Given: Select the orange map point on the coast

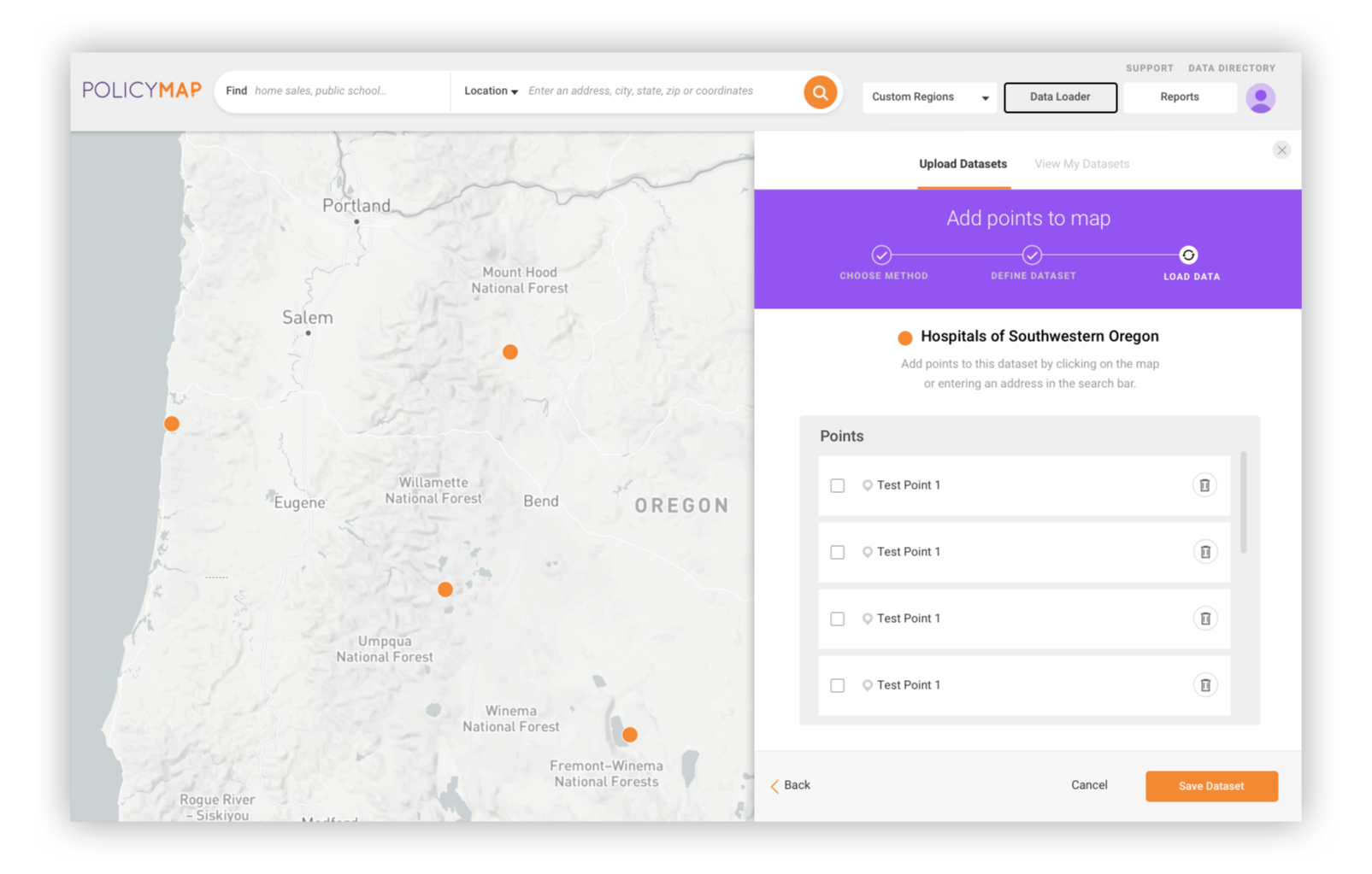Looking at the screenshot, I should (x=172, y=424).
